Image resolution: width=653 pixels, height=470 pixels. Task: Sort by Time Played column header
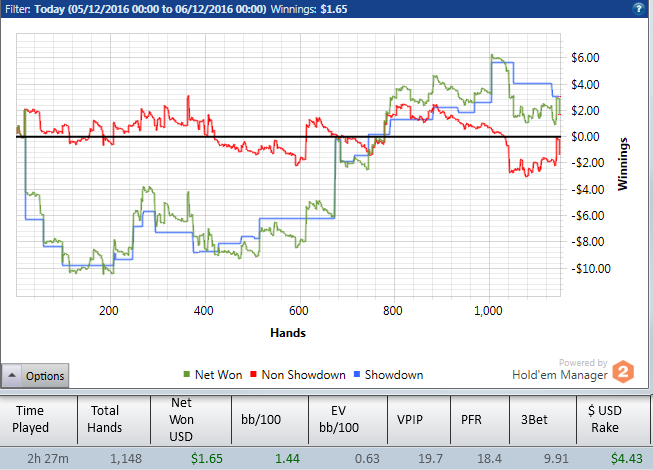pyautogui.click(x=39, y=420)
